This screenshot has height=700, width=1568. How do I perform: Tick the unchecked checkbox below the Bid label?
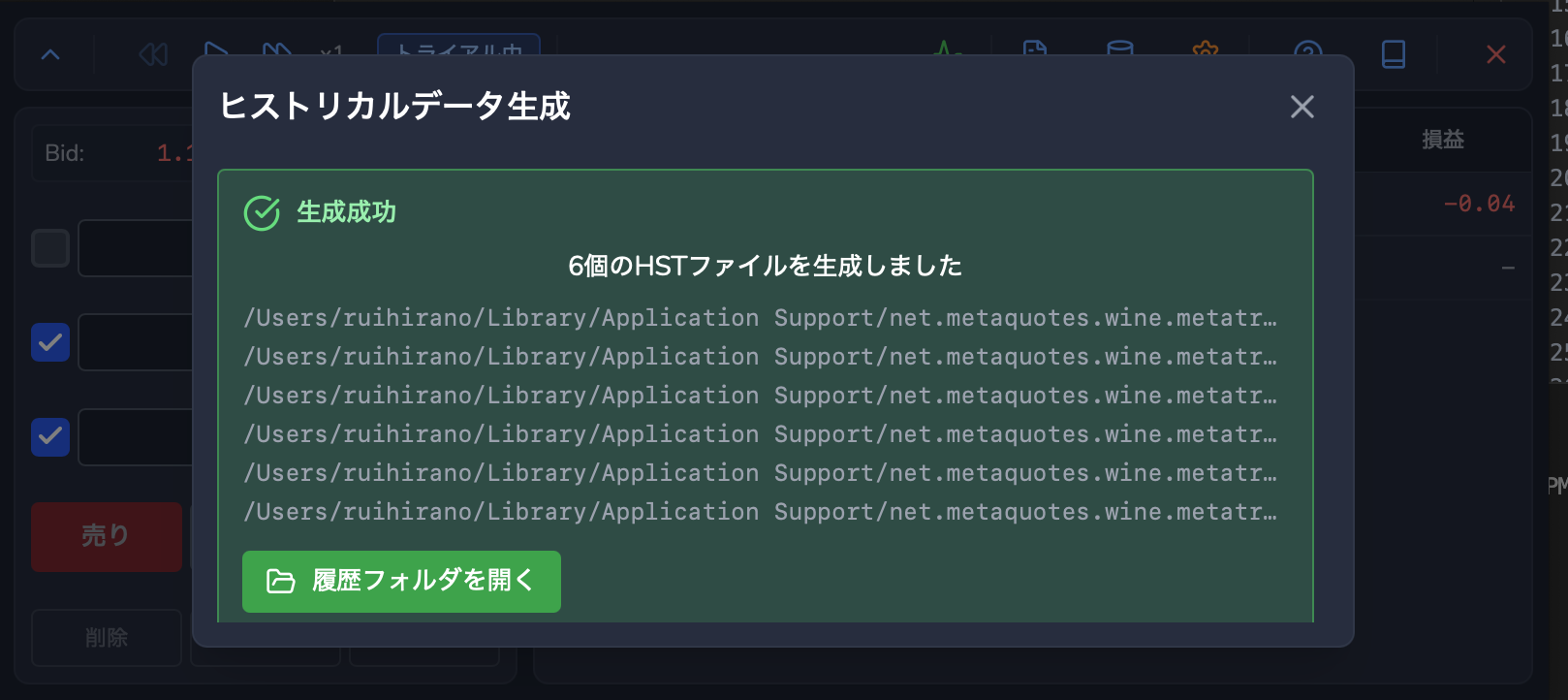(50, 248)
